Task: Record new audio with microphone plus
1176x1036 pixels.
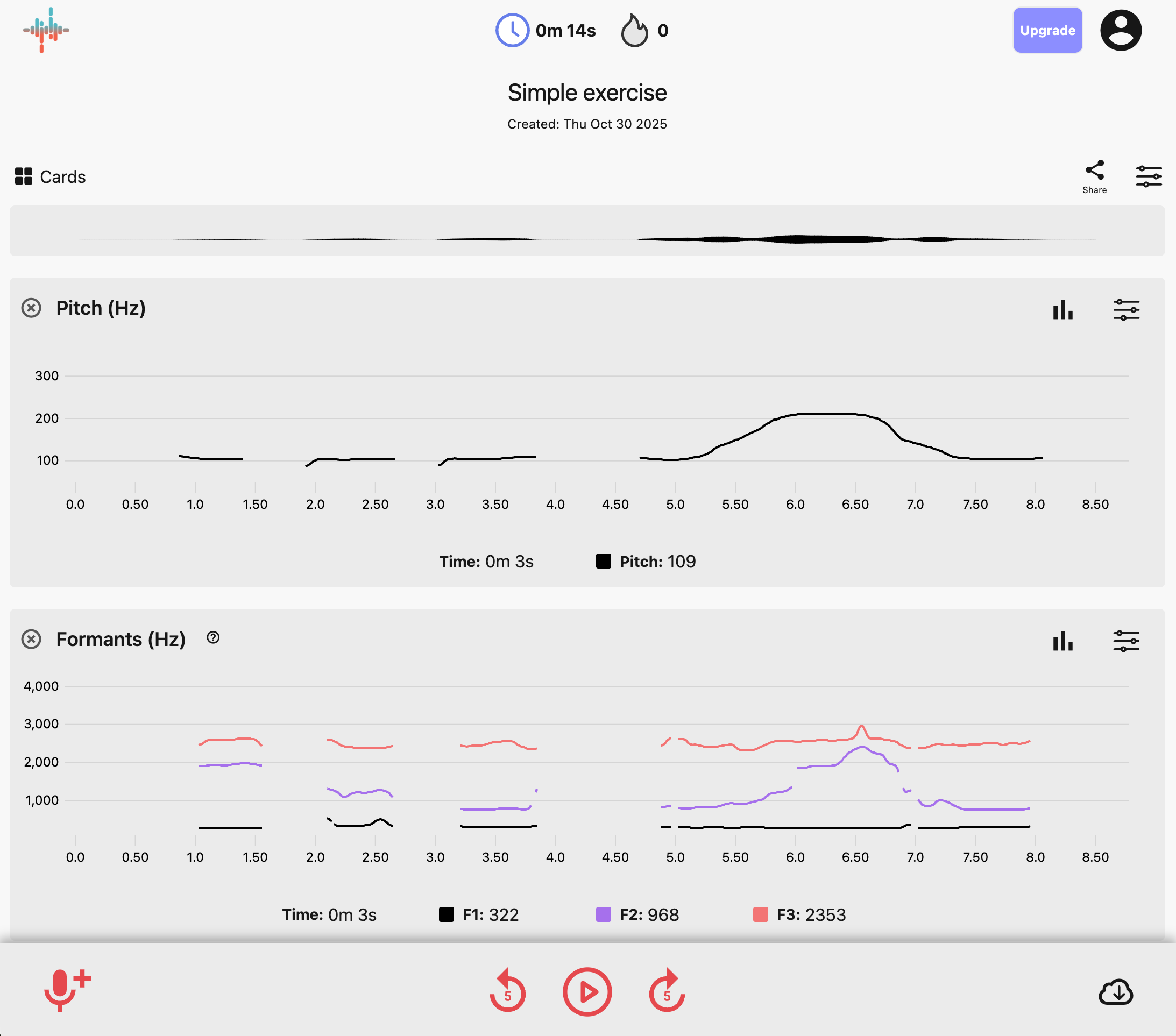Action: tap(66, 989)
